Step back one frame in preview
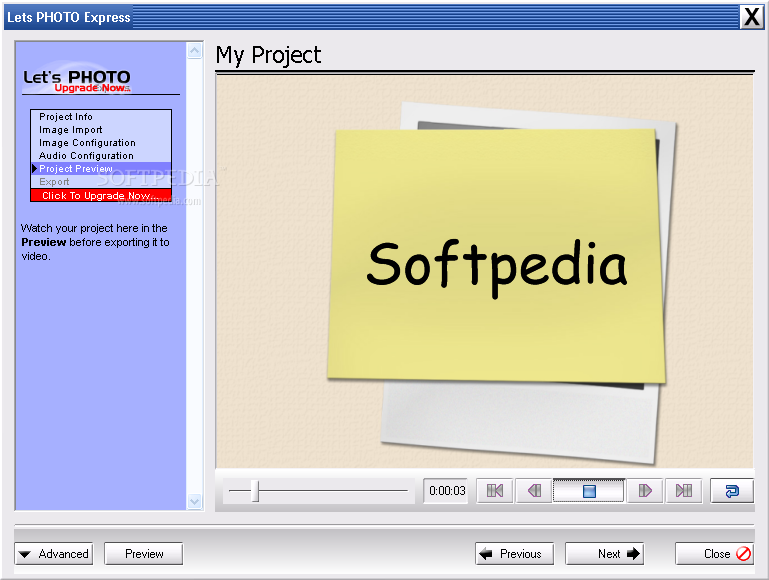 534,491
